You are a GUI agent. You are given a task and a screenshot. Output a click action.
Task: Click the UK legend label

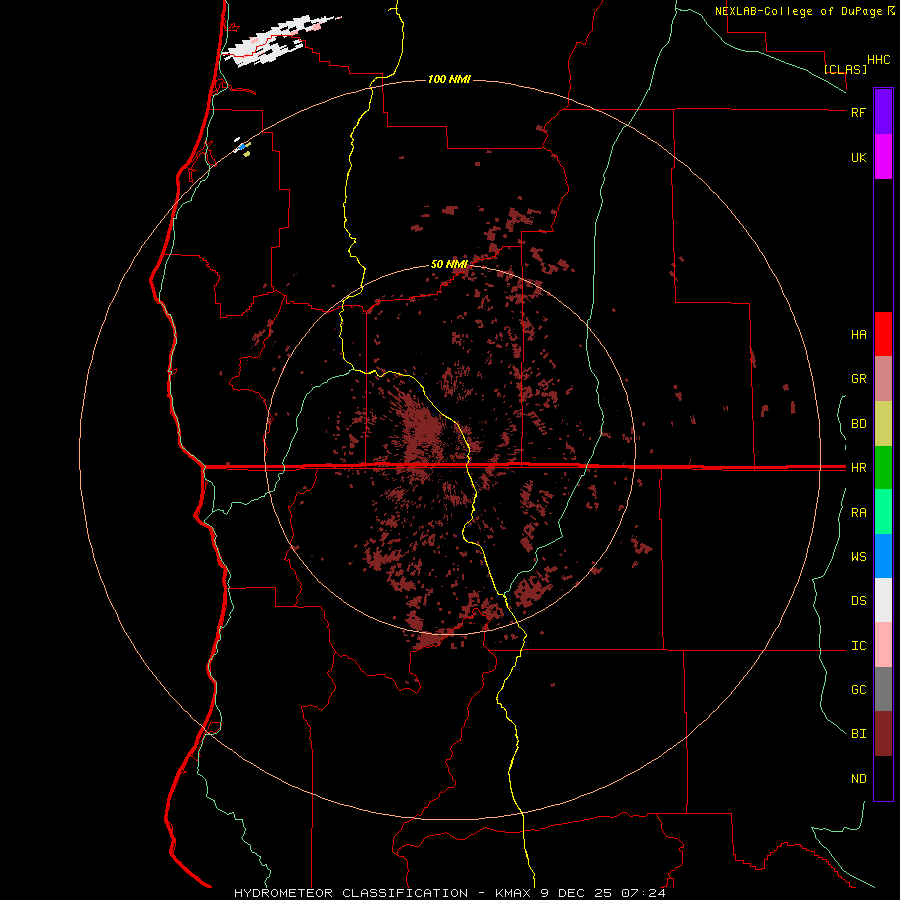click(x=858, y=157)
